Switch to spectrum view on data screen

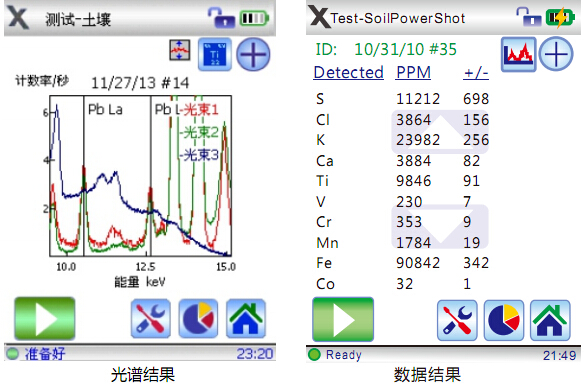[518, 54]
